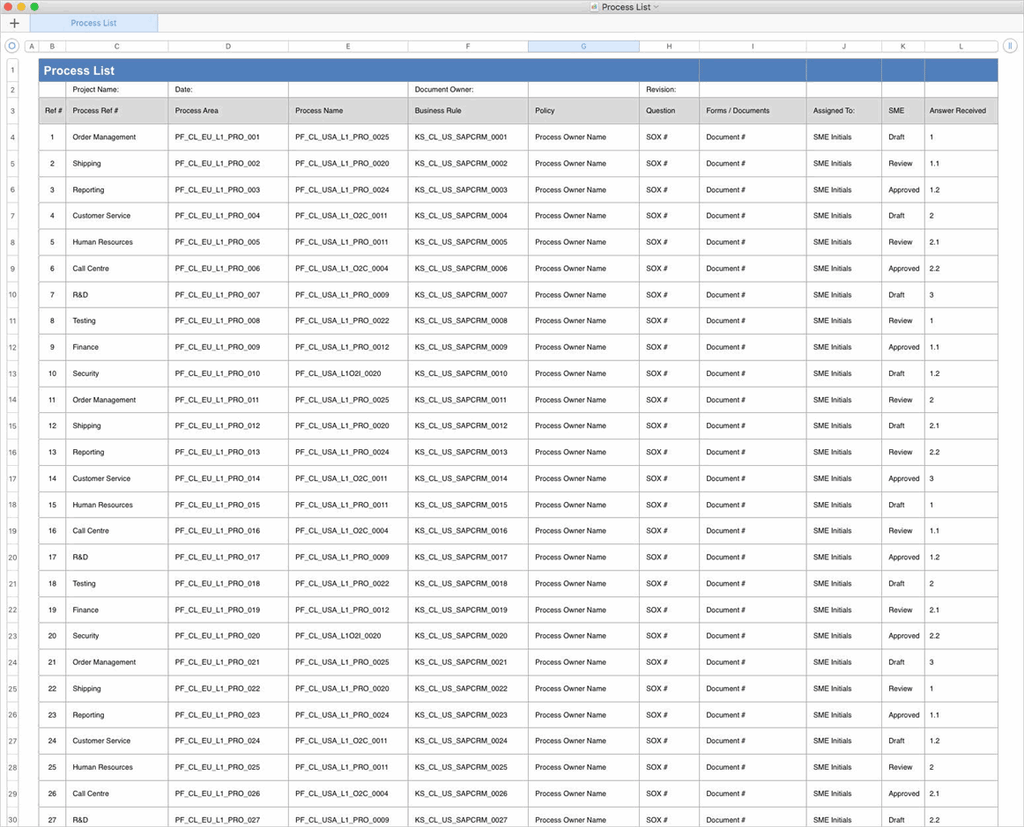The height and width of the screenshot is (827, 1024).
Task: Click the table select-all circle handle
Action: tap(12, 46)
